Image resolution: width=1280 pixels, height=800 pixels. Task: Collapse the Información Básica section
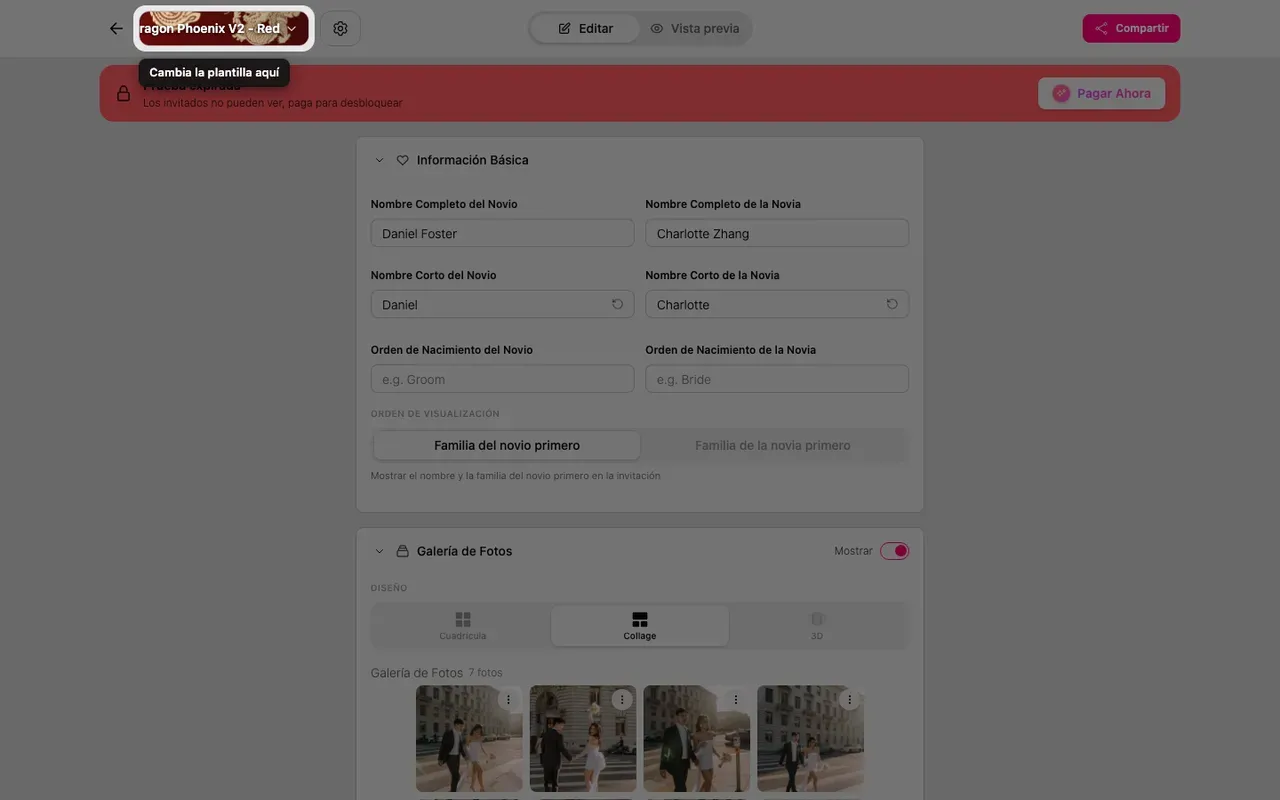click(379, 160)
